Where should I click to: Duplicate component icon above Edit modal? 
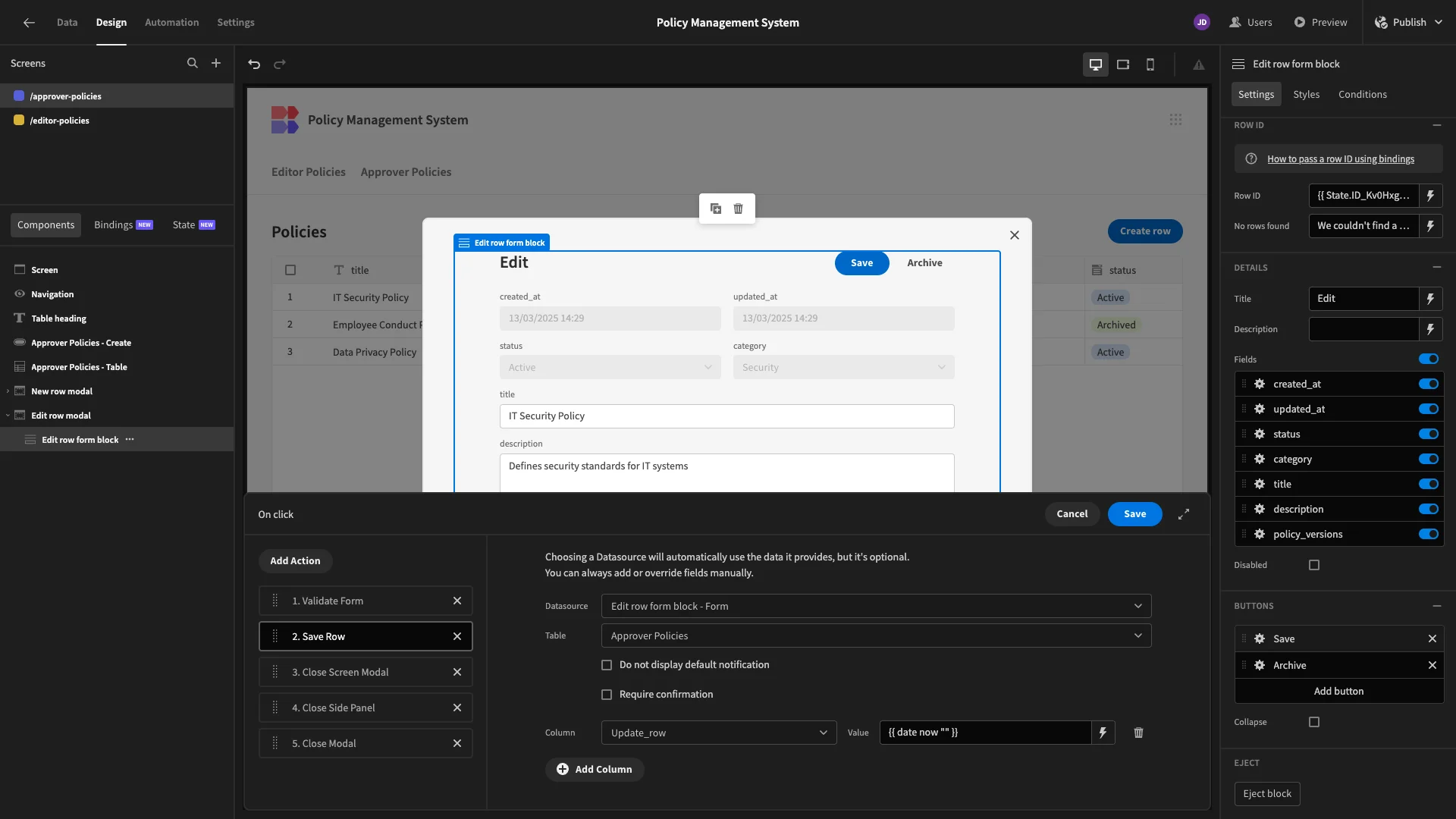(x=715, y=209)
